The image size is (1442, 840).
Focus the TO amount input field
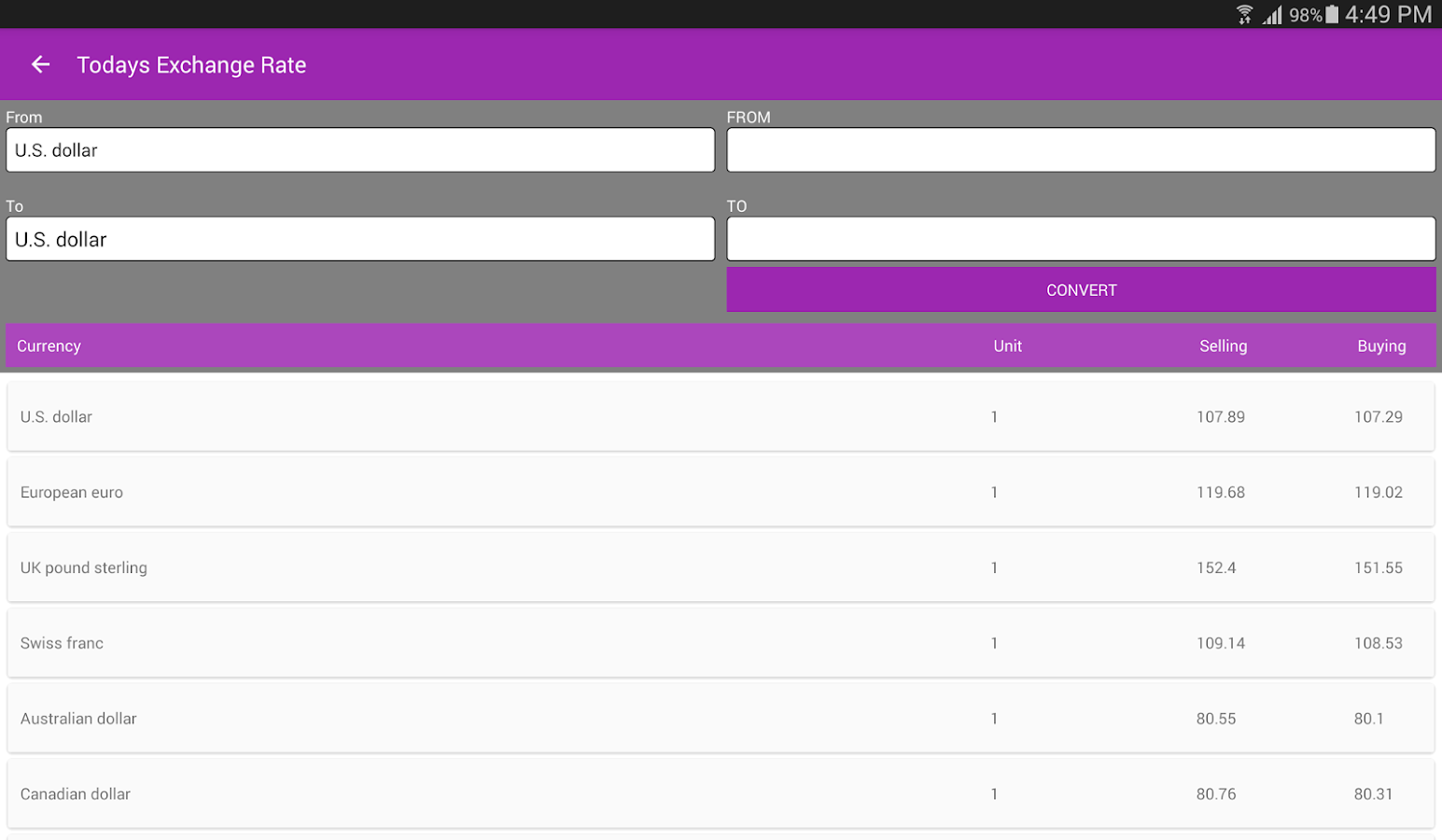pos(1081,239)
